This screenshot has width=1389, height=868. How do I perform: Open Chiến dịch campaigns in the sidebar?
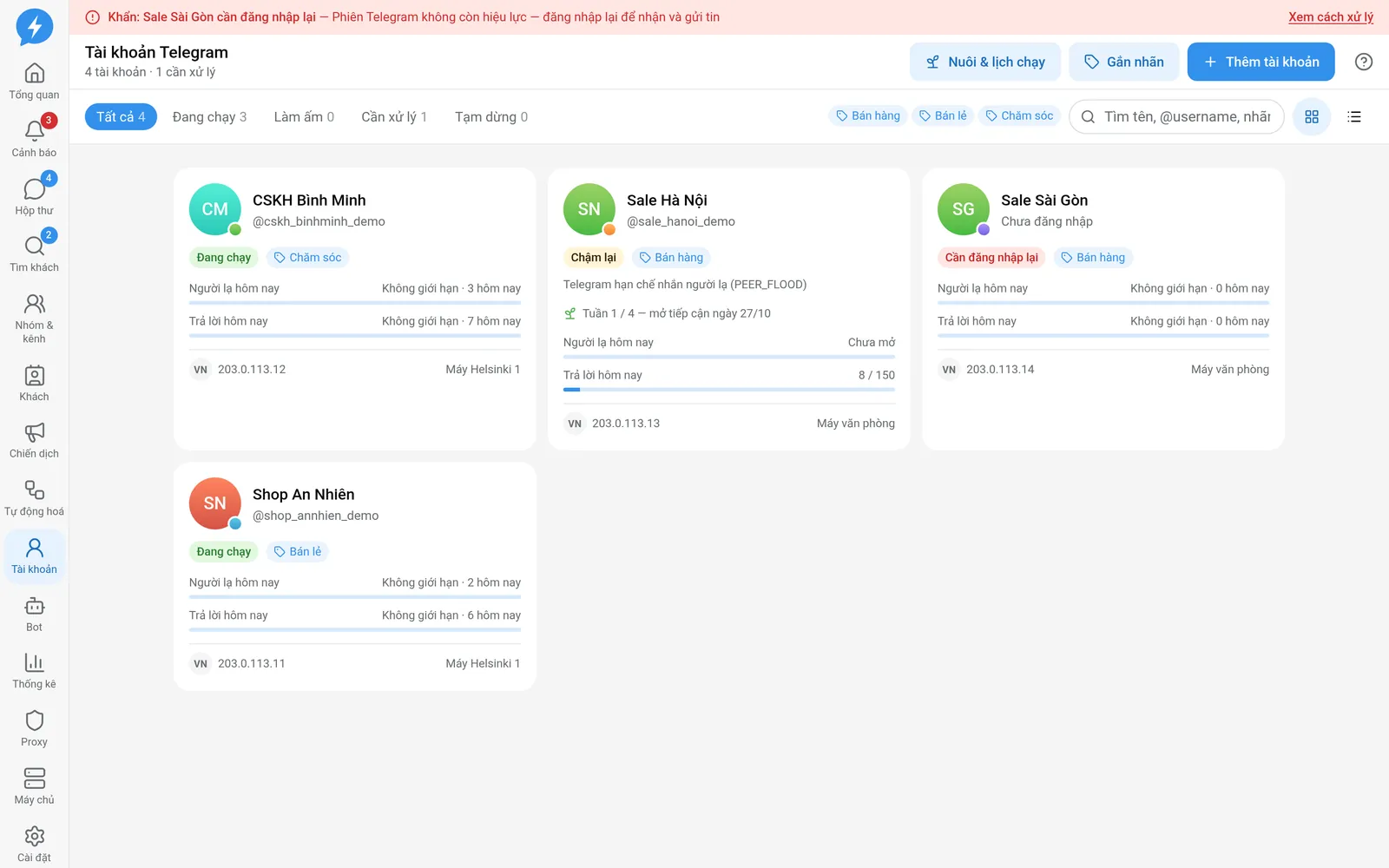tap(35, 441)
